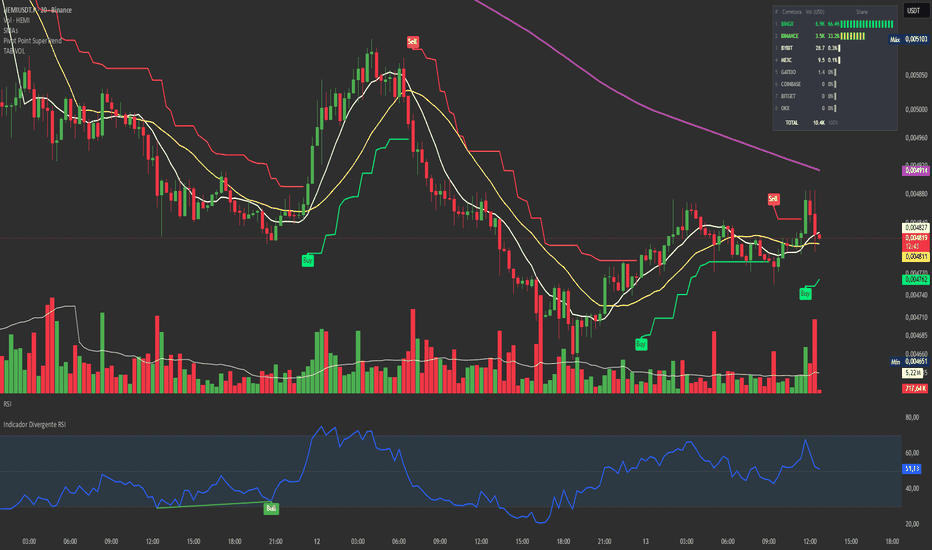932x550 pixels.
Task: Click the GATEIO row in volume table
Action: click(x=835, y=72)
